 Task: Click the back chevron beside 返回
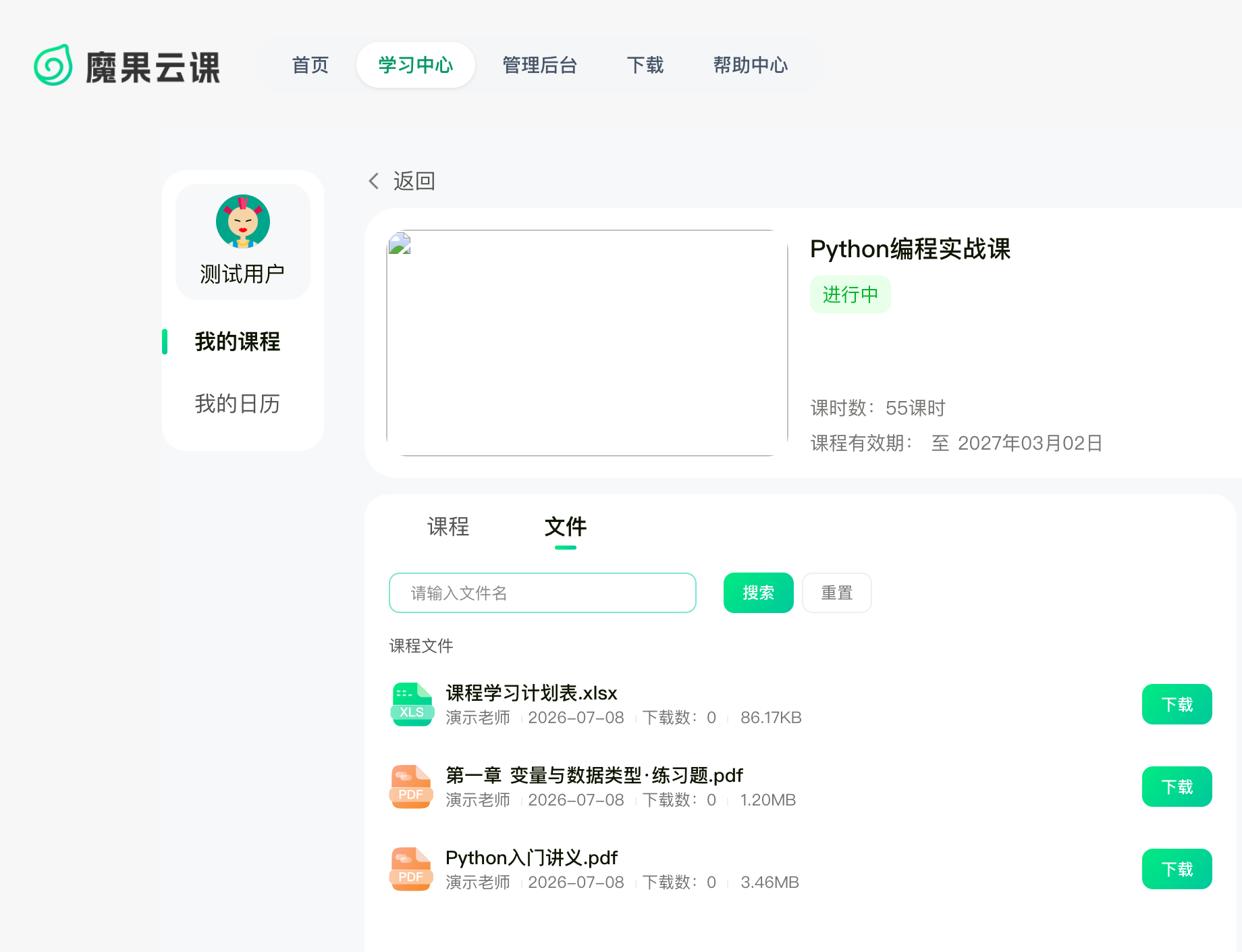tap(374, 181)
